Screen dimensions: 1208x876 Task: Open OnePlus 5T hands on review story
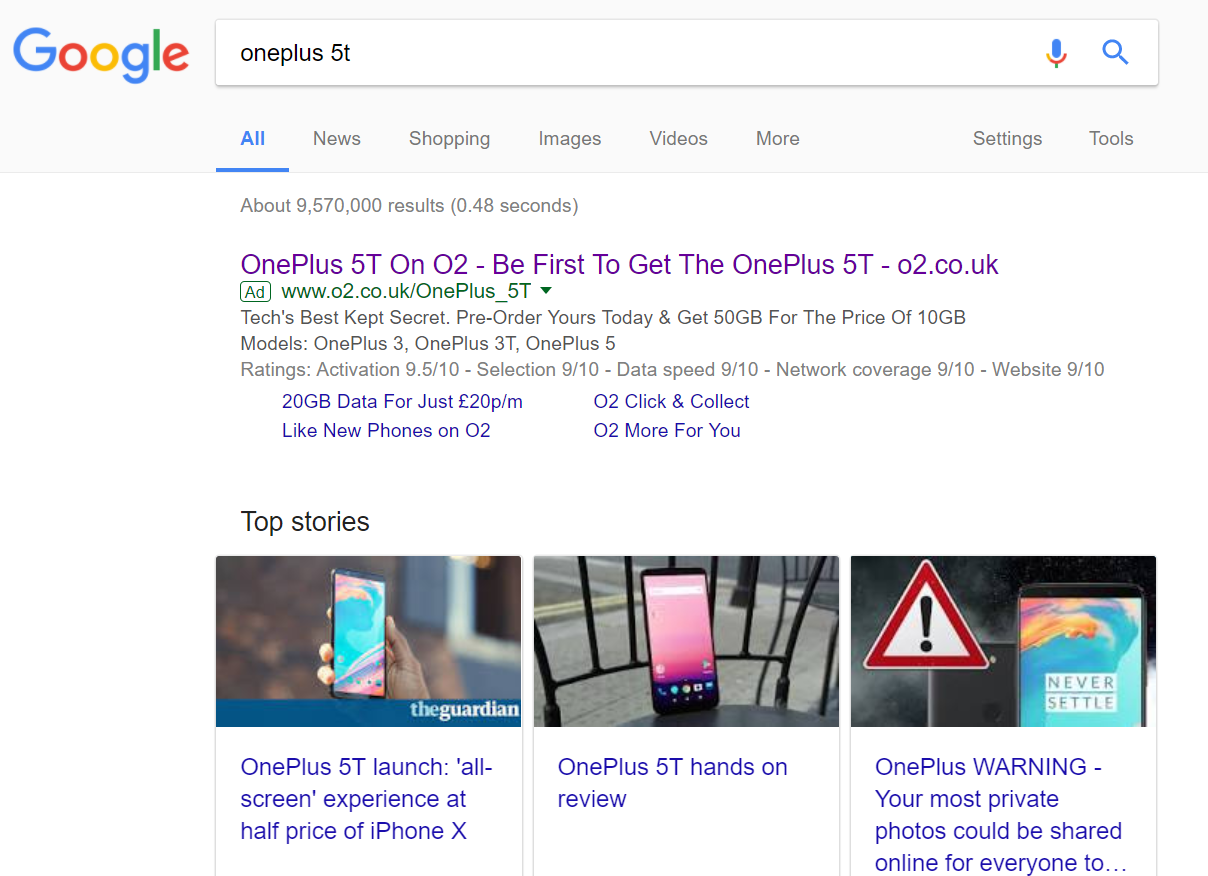673,783
